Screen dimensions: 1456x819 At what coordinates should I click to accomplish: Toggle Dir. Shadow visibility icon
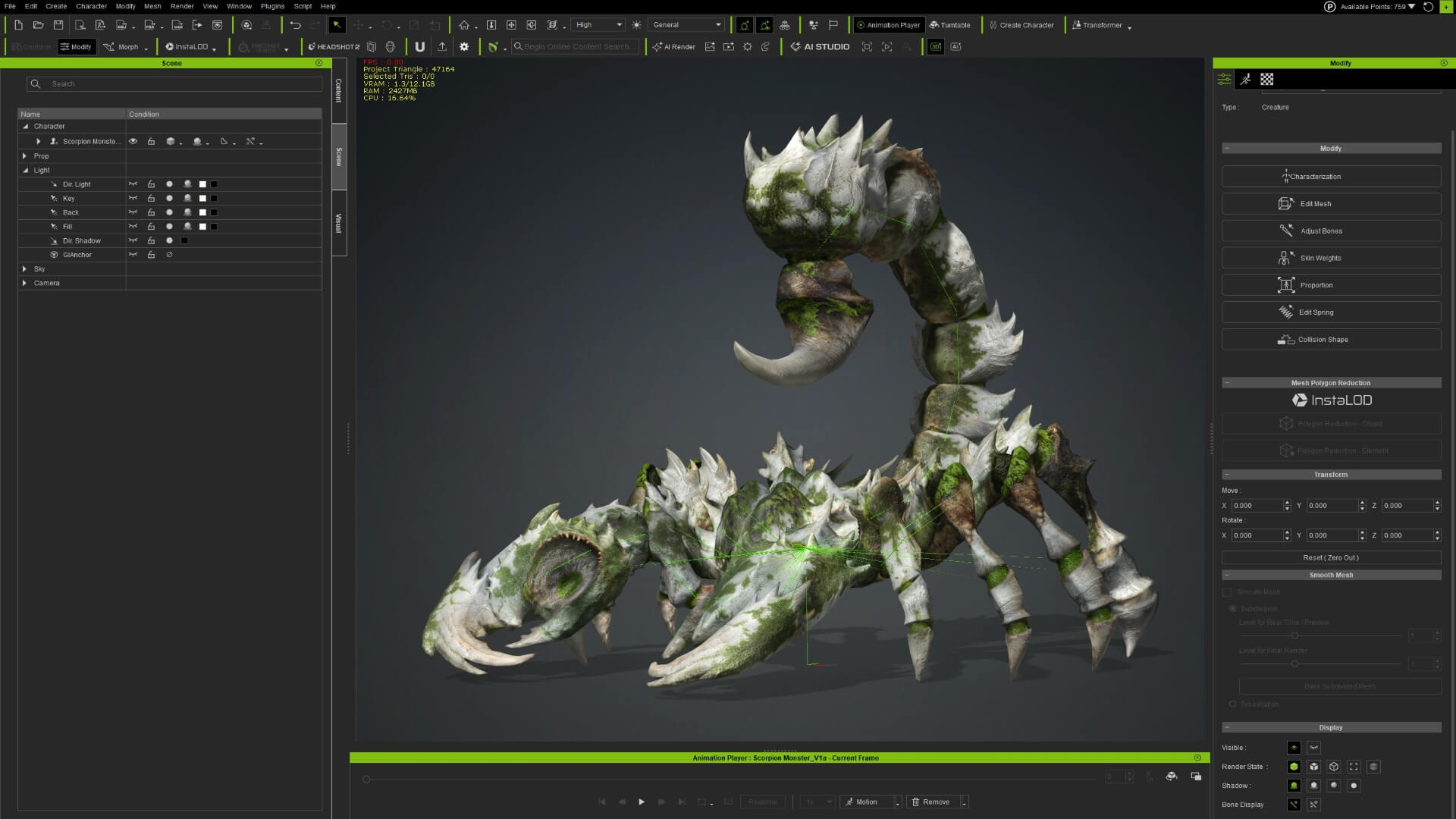point(133,241)
